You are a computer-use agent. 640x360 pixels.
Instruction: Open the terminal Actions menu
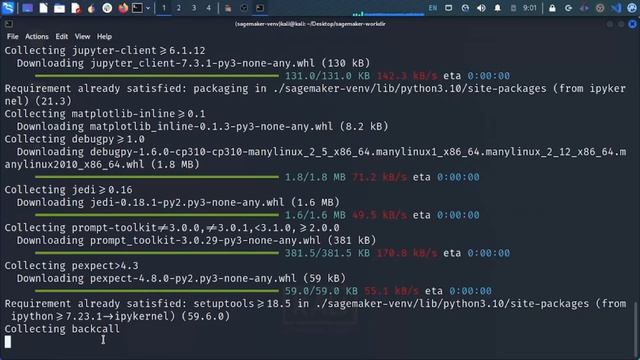pyautogui.click(x=37, y=36)
